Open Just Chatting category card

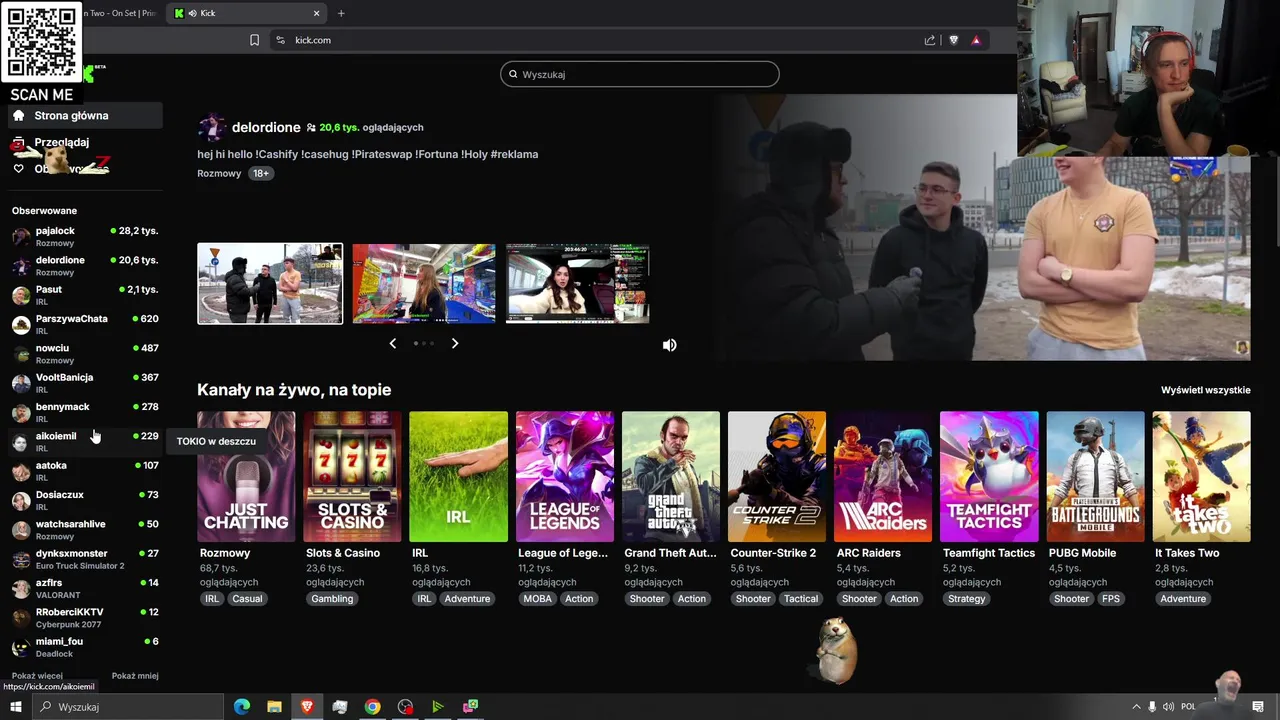click(246, 477)
